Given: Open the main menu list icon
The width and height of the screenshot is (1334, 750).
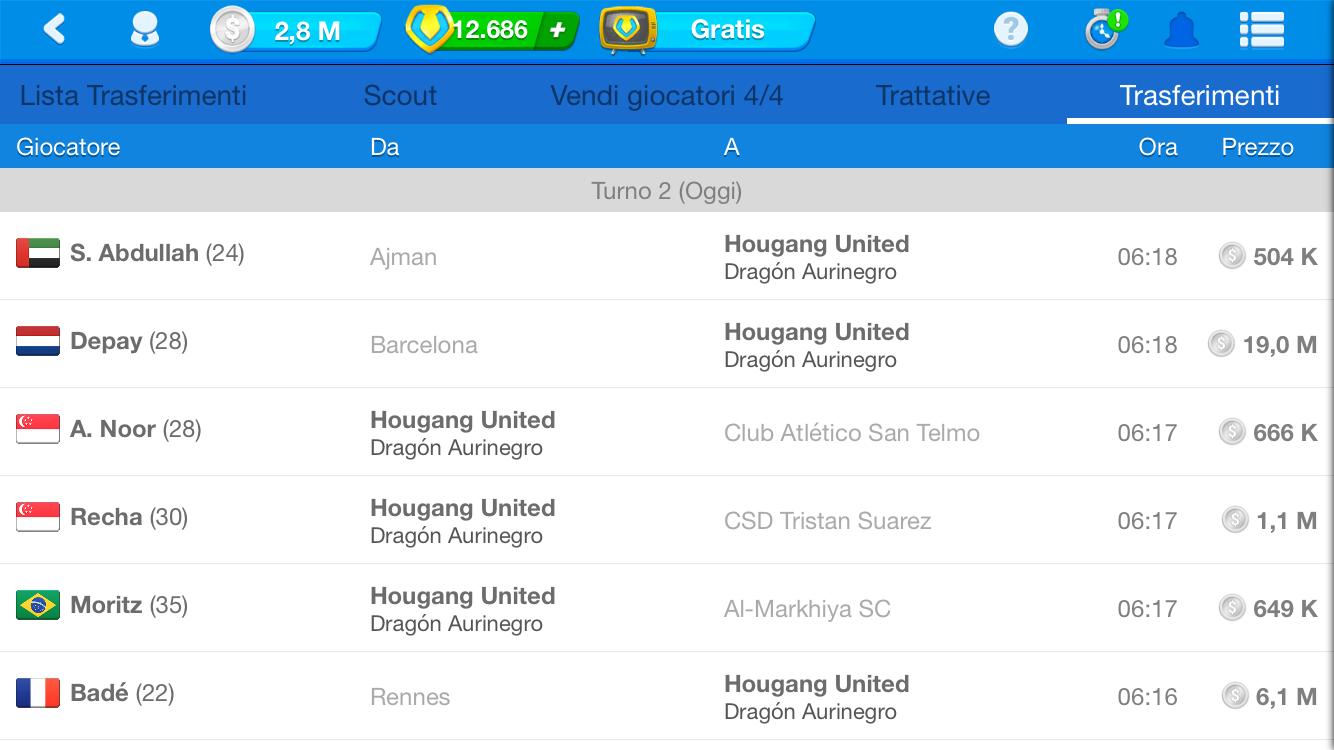Looking at the screenshot, I should point(1261,30).
